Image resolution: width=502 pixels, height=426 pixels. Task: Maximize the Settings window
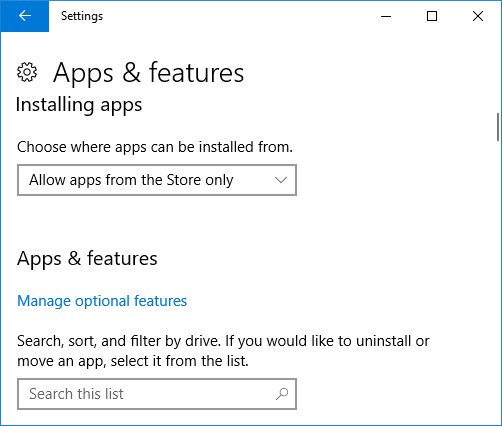coord(432,16)
